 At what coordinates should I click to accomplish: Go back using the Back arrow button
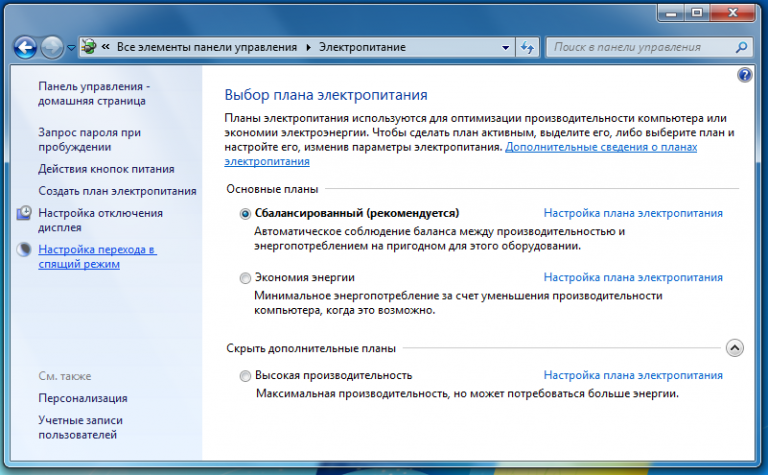[x=26, y=47]
